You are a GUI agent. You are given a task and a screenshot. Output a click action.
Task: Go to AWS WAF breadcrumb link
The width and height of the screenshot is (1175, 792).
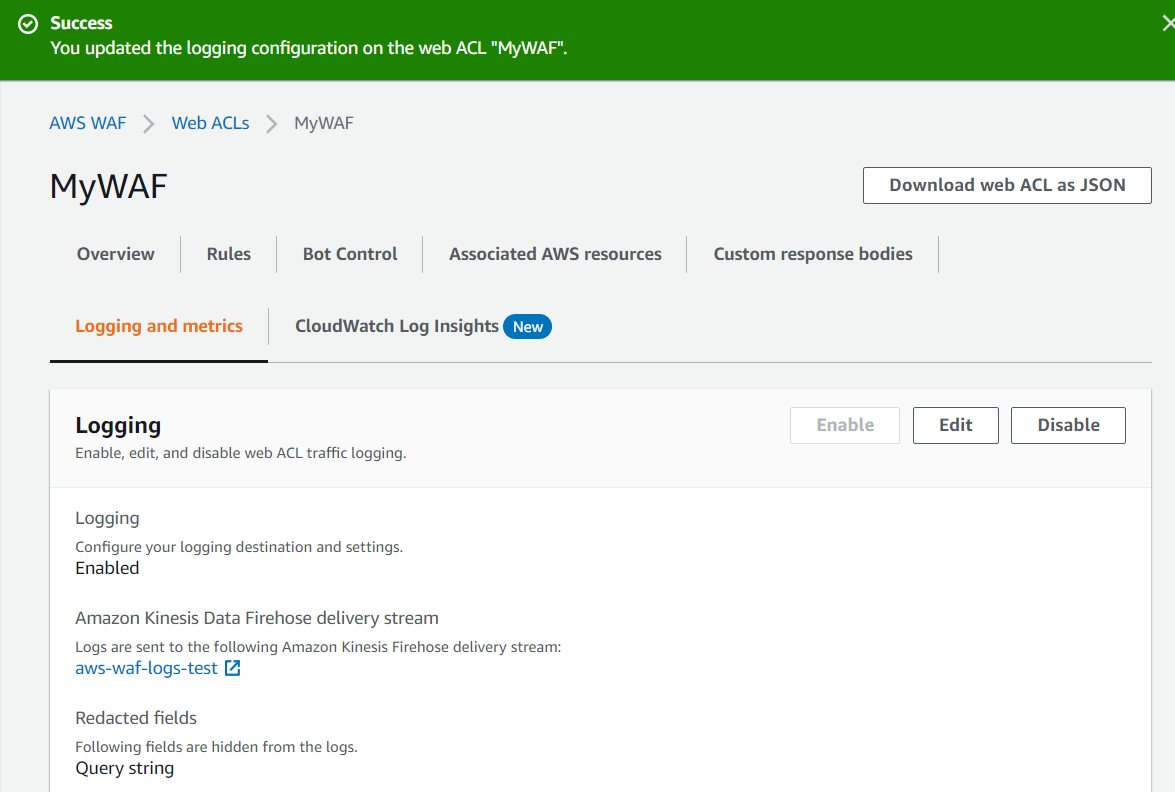click(x=88, y=123)
